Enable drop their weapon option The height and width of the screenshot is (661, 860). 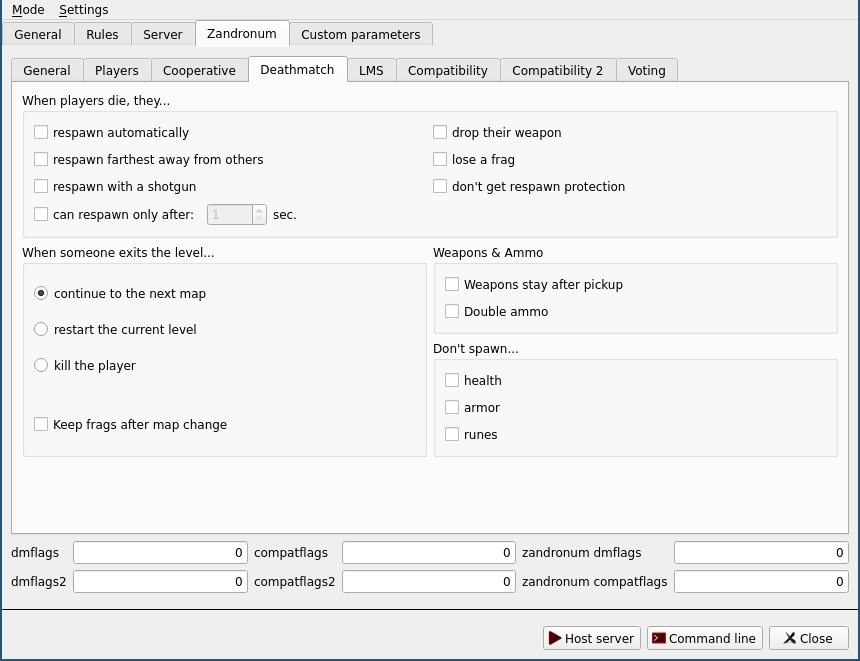tap(440, 132)
